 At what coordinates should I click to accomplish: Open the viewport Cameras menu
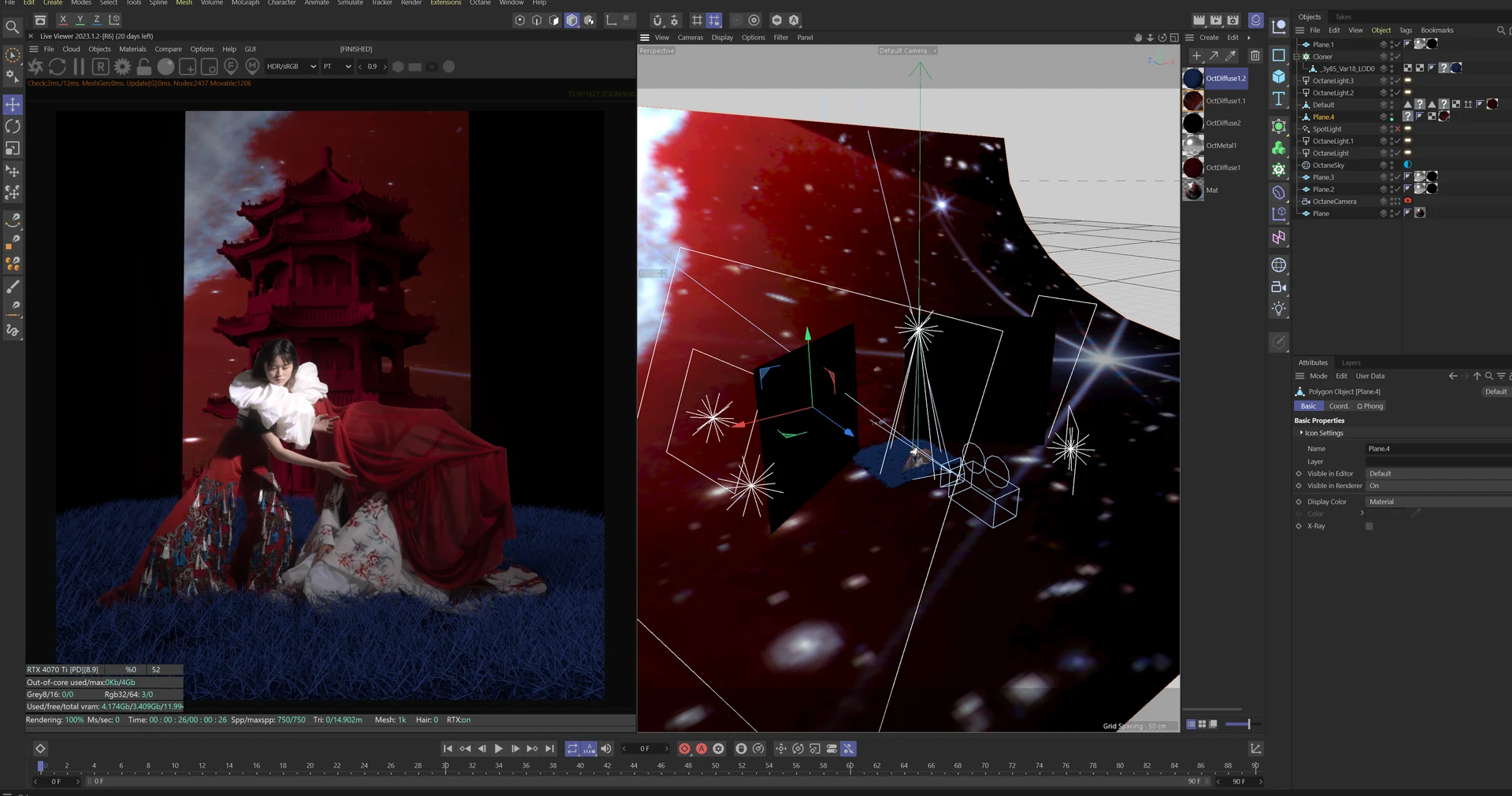690,38
